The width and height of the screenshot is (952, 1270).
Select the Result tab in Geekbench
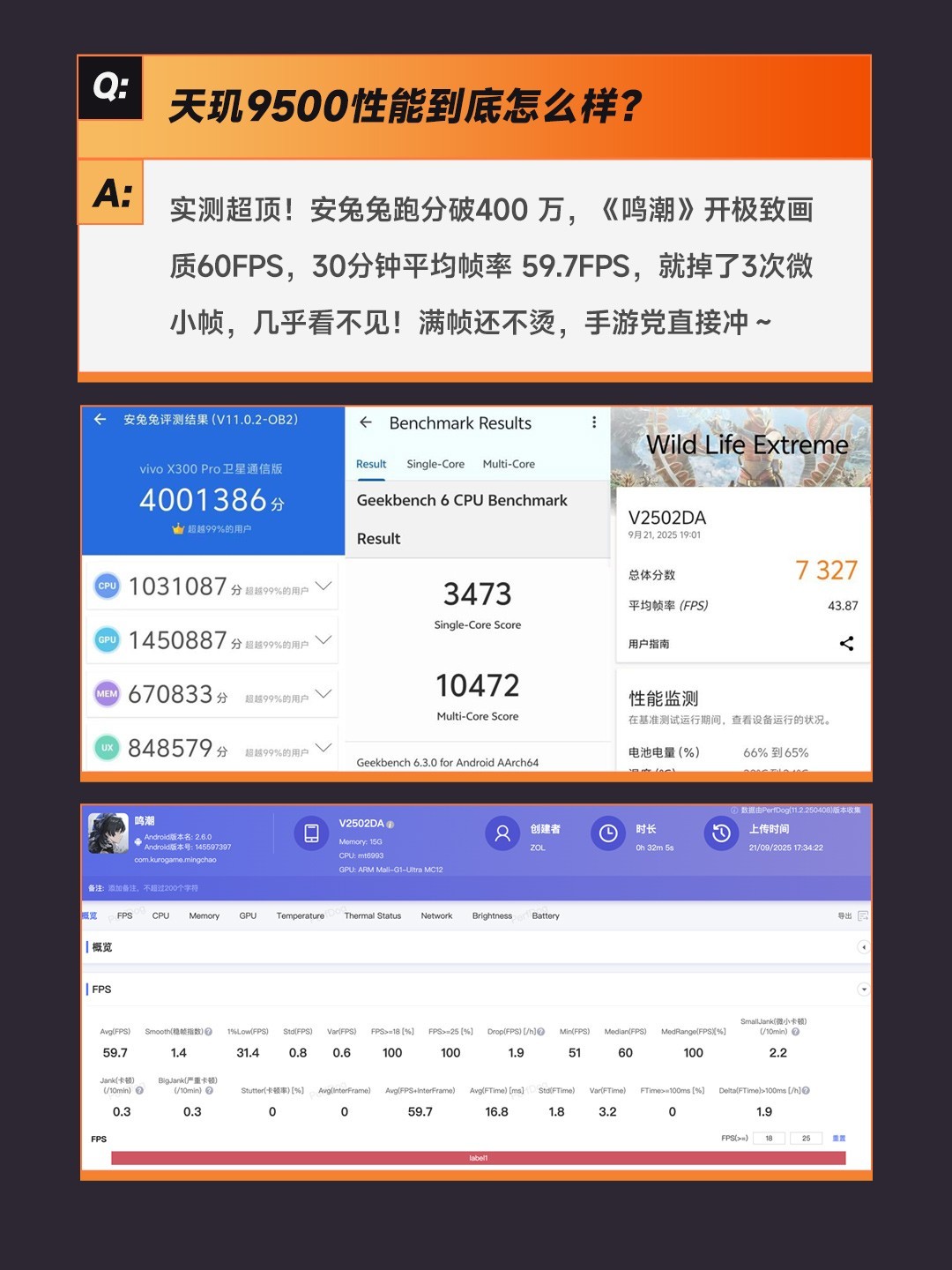tap(371, 464)
